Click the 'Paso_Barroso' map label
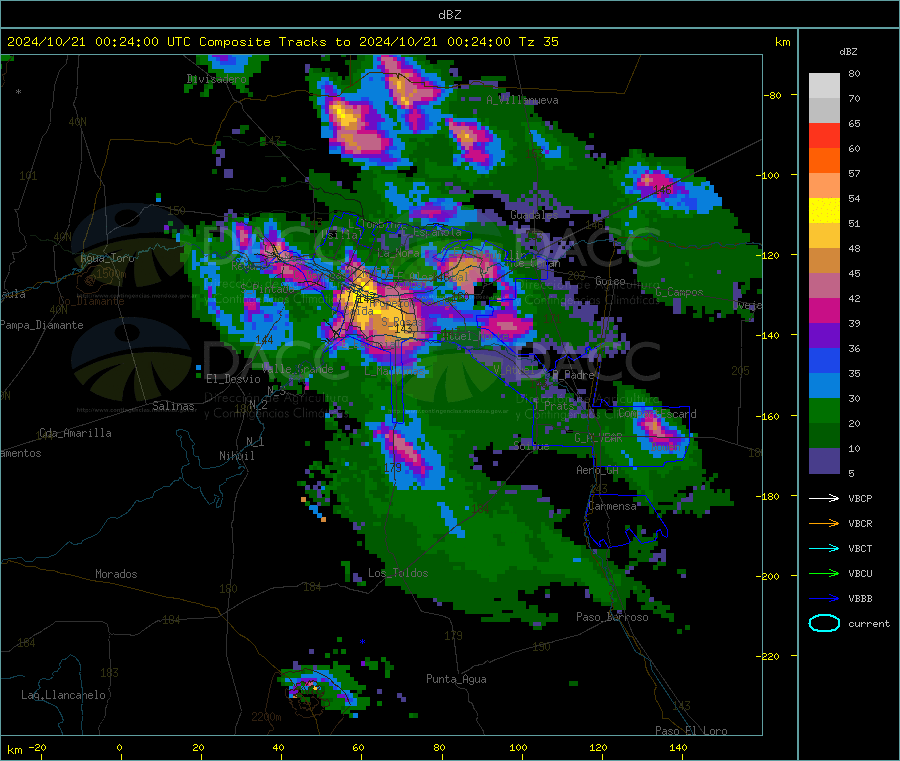 [612, 617]
